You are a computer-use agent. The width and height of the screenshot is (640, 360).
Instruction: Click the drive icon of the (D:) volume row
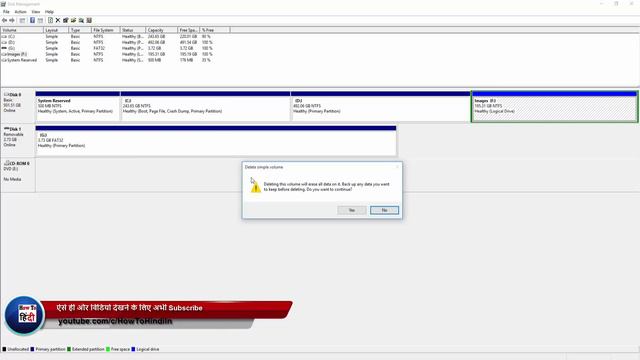pos(4,42)
